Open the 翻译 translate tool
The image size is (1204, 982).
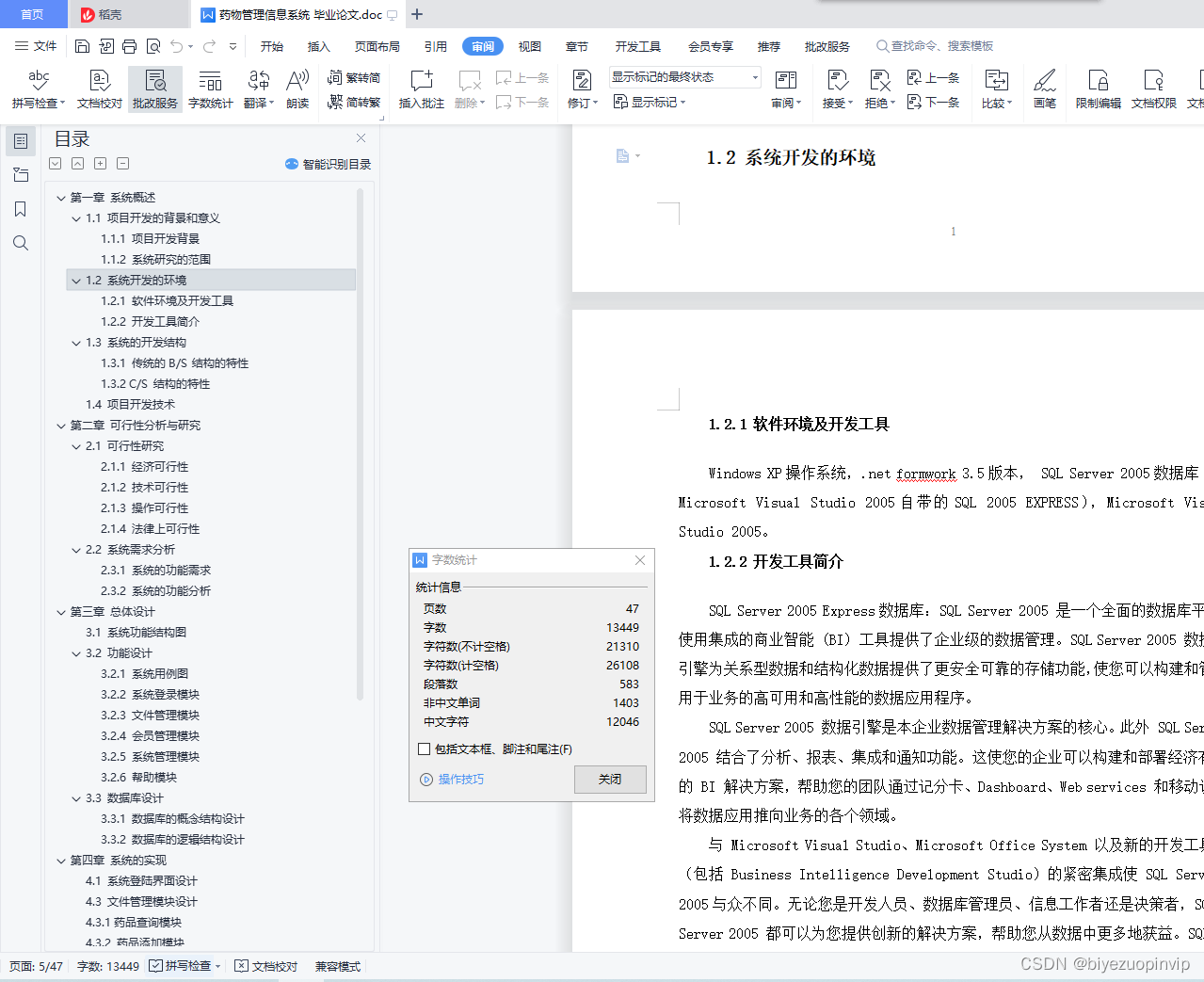[258, 89]
